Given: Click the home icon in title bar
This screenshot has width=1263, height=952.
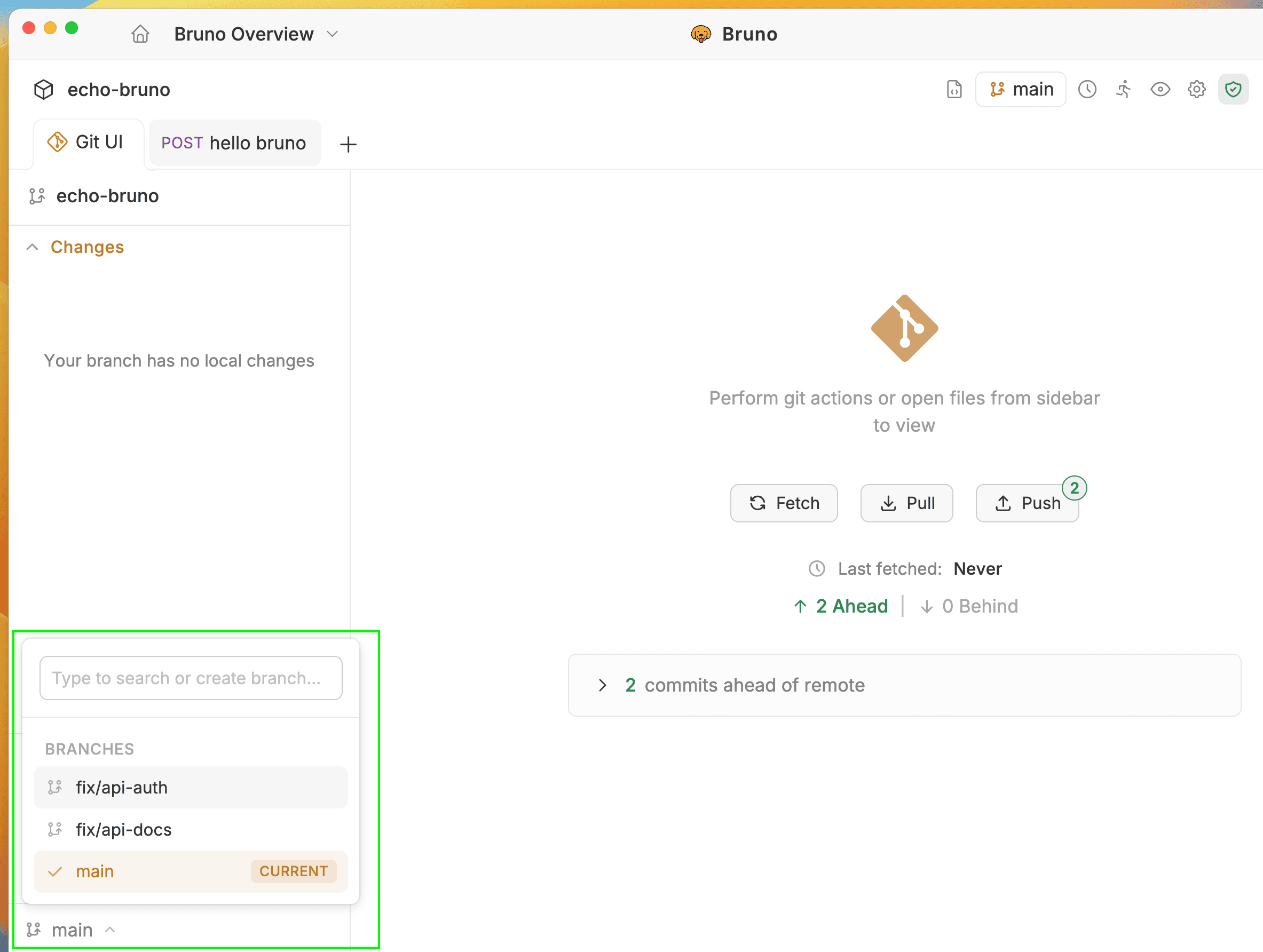Looking at the screenshot, I should tap(140, 34).
